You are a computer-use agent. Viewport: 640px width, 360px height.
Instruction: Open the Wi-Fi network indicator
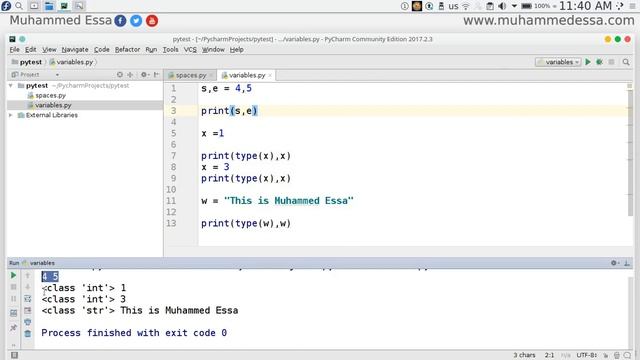coord(465,6)
